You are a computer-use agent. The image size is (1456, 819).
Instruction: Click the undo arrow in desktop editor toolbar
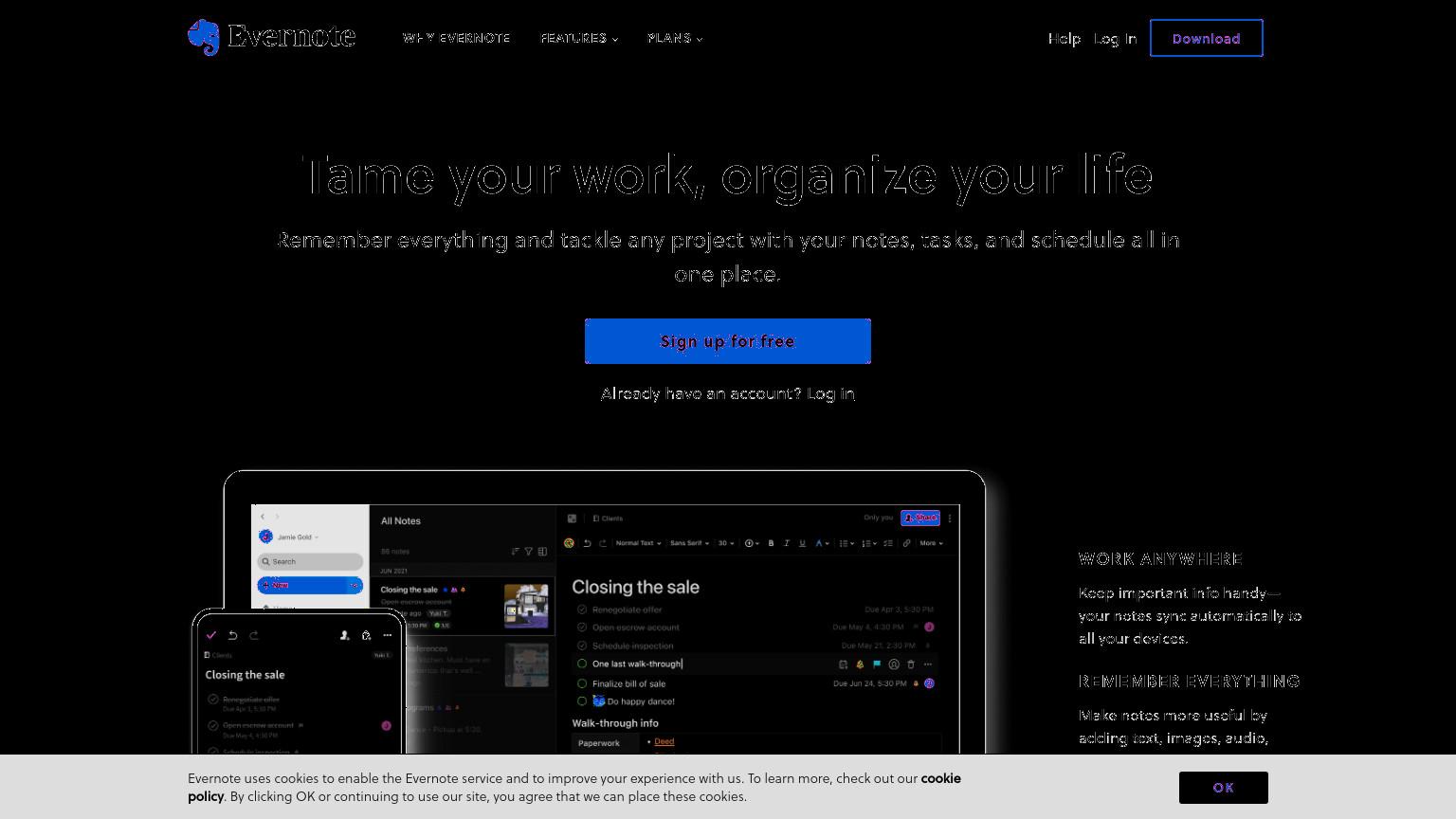(587, 543)
